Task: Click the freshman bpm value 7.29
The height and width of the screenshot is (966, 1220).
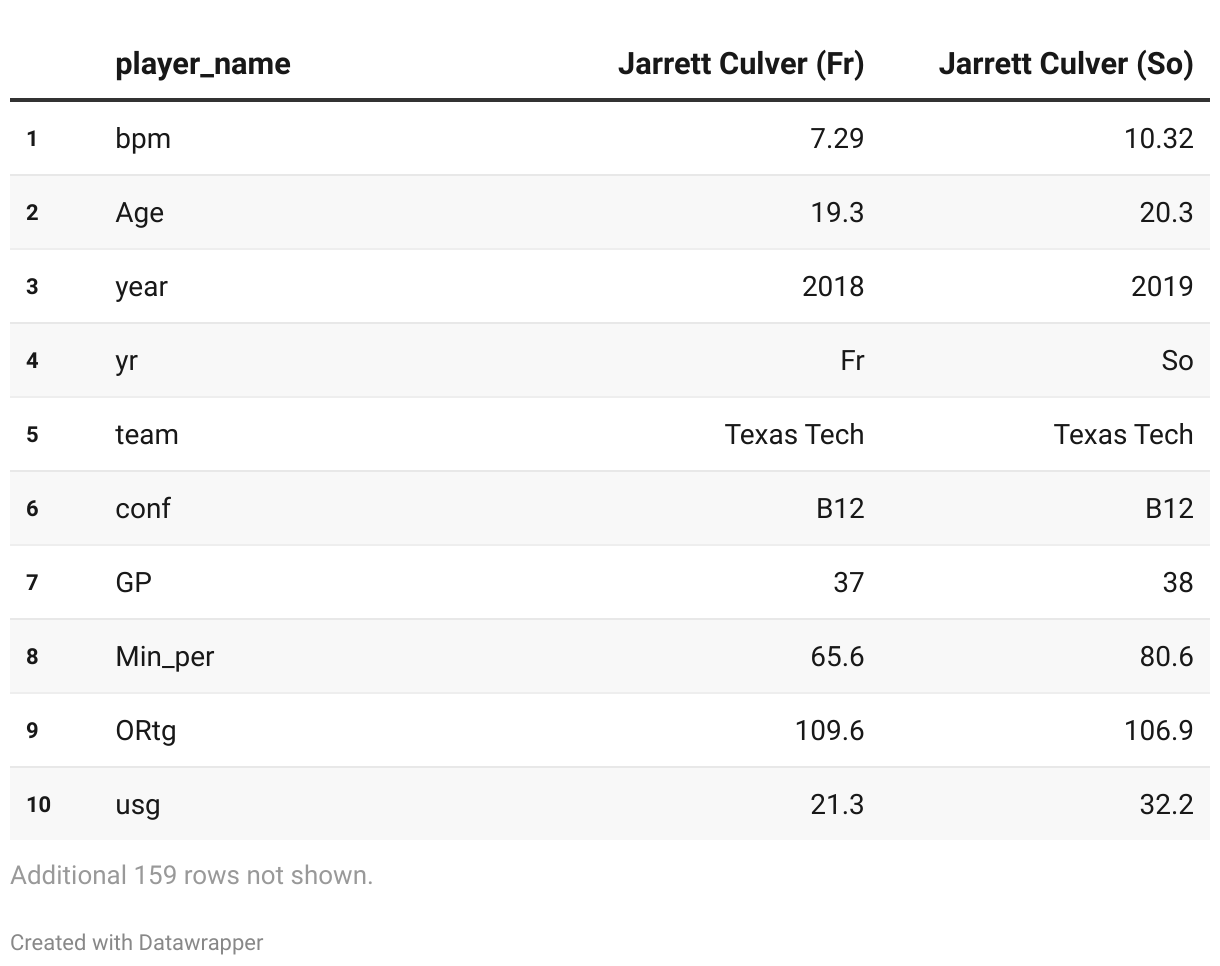Action: (836, 138)
